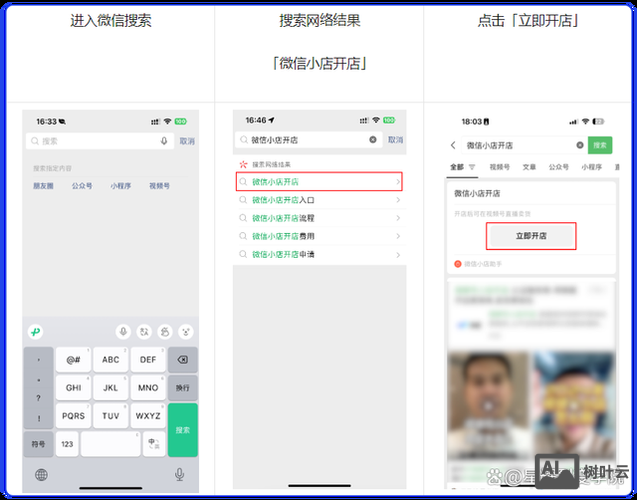This screenshot has width=637, height=500.
Task: Tap the DEF key
Action: click(x=148, y=359)
